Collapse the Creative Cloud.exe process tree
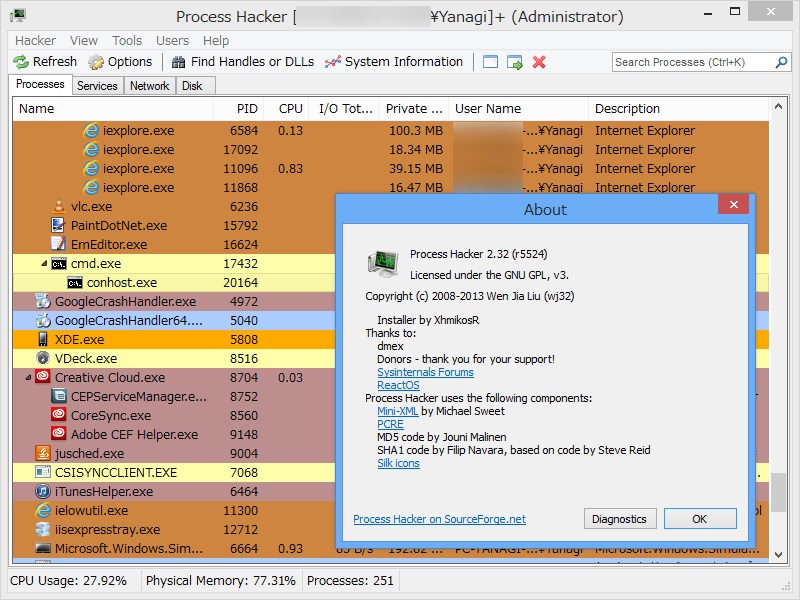Viewport: 800px width, 600px height. pyautogui.click(x=26, y=377)
